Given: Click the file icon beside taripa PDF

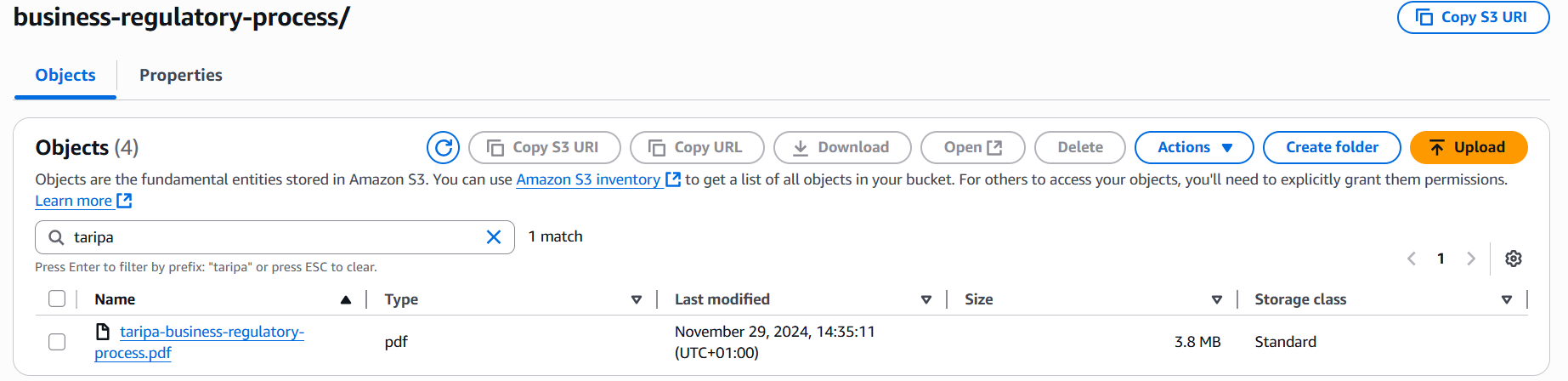Looking at the screenshot, I should (x=103, y=332).
